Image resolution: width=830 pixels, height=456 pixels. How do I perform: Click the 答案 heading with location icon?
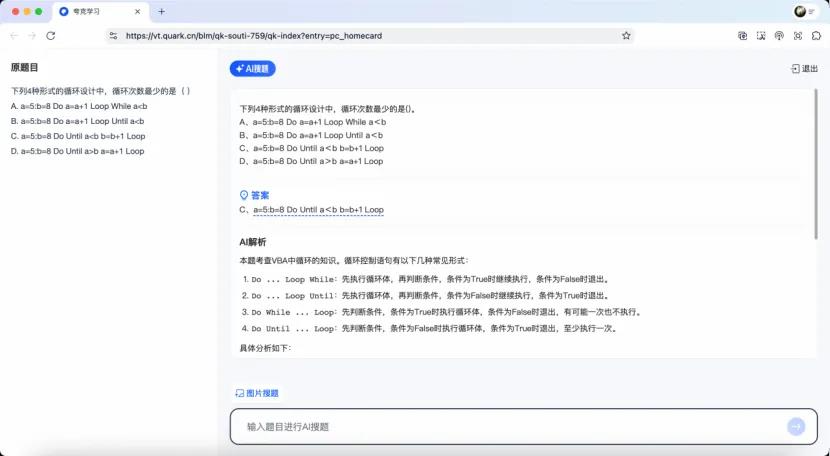pos(254,195)
